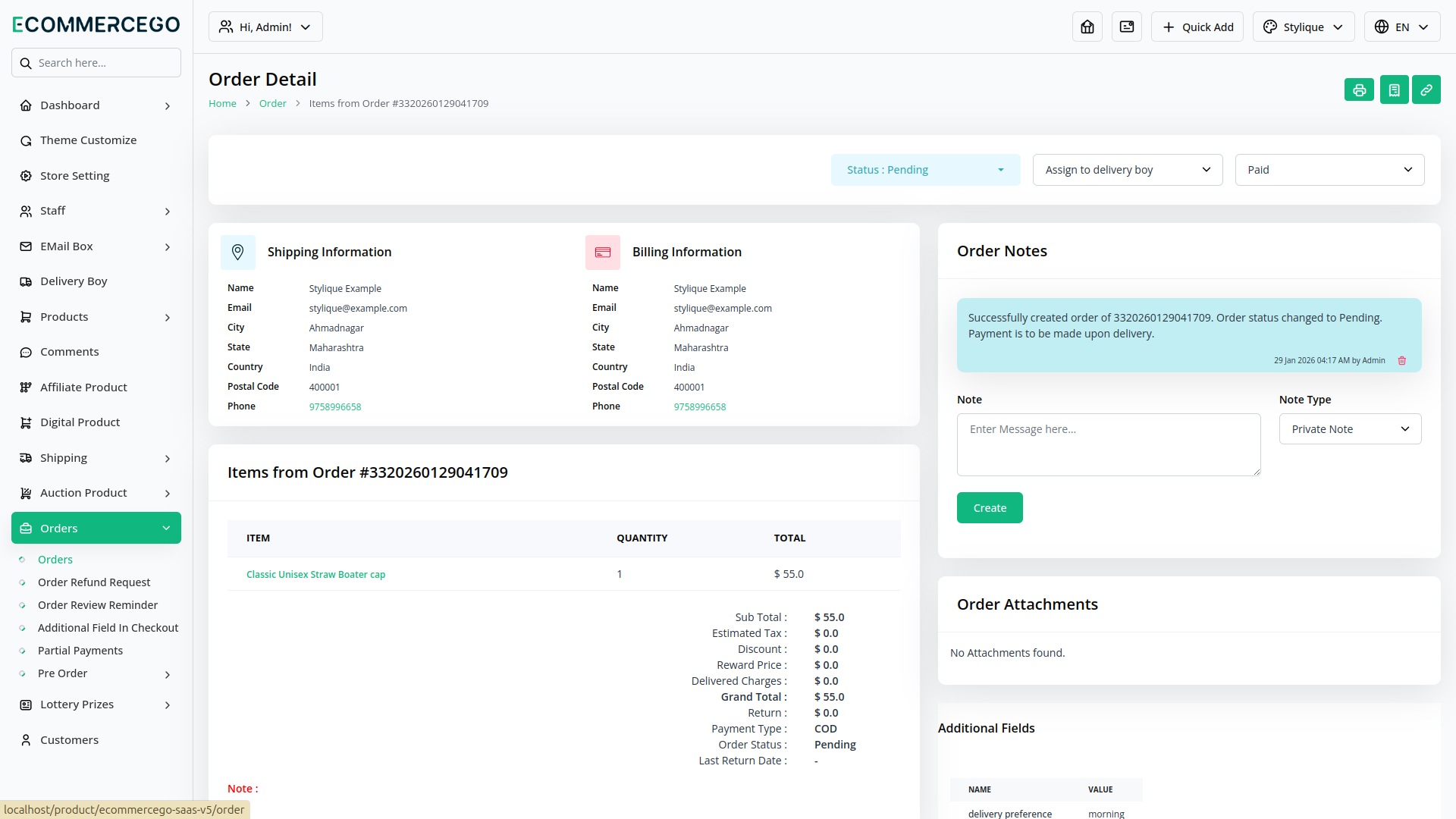Expand the Products sidebar menu
This screenshot has height=819, width=1456.
96,317
